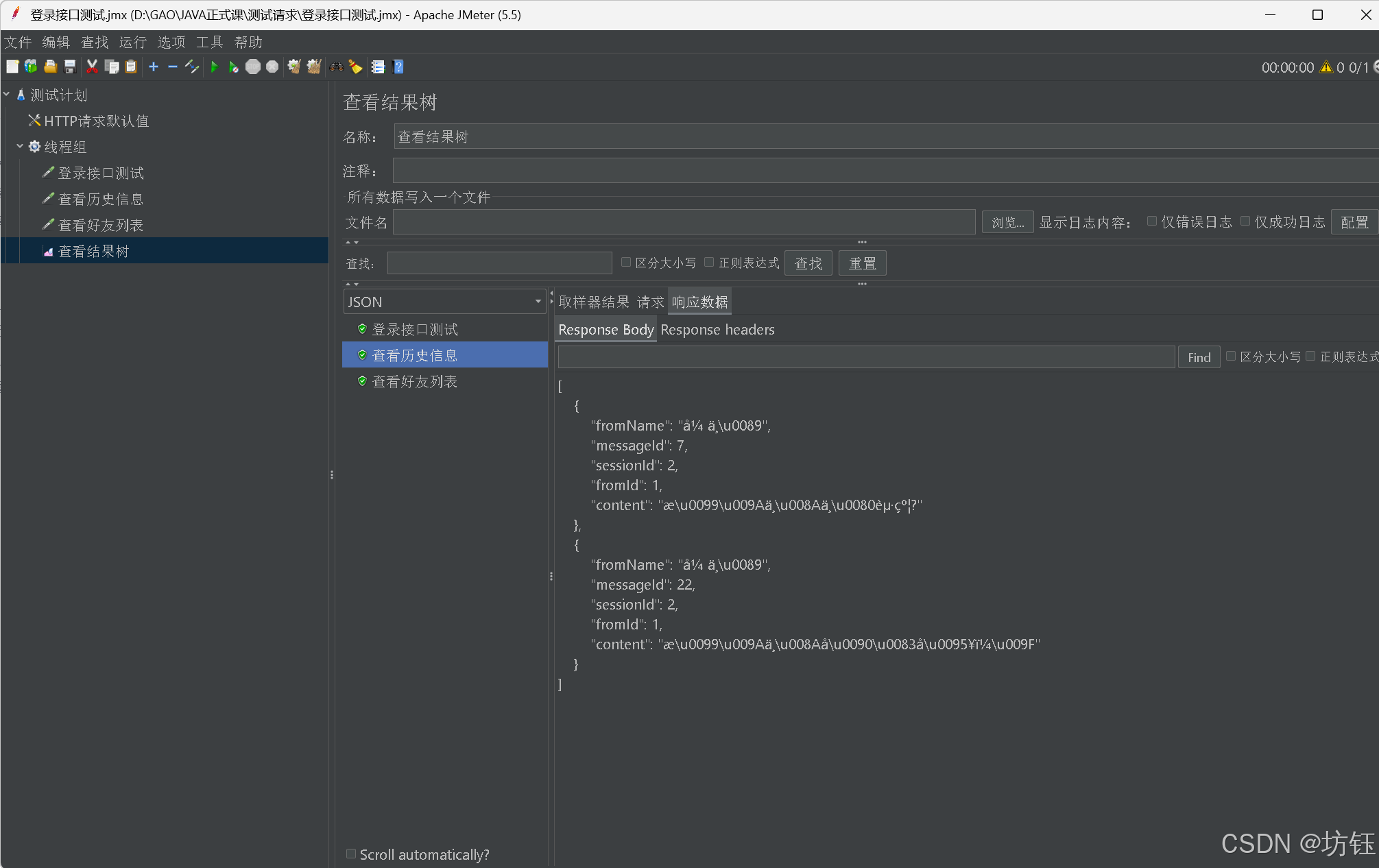Click the Open file folder icon
This screenshot has width=1379, height=868.
pyautogui.click(x=50, y=67)
